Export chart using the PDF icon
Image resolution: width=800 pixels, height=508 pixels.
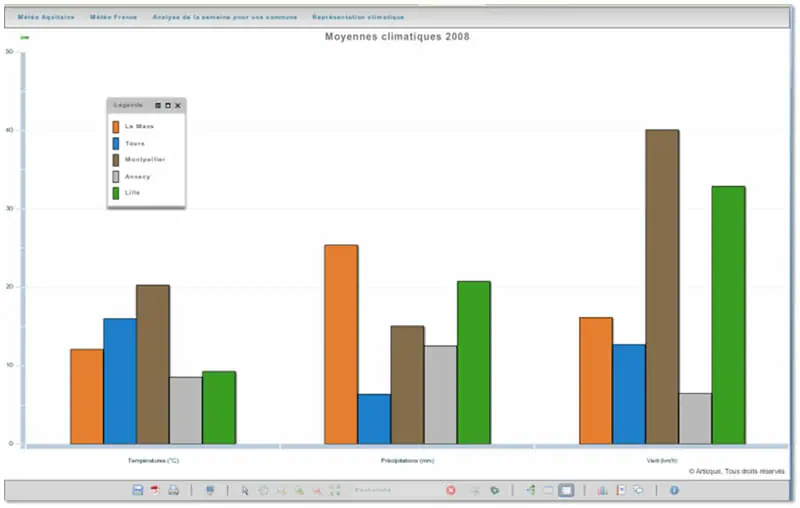click(155, 490)
